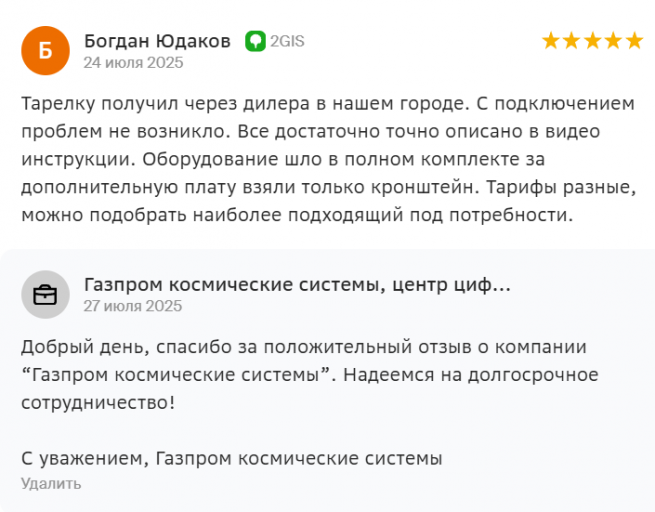Click the first rating star
Image resolution: width=655 pixels, height=512 pixels.
pyautogui.click(x=551, y=41)
